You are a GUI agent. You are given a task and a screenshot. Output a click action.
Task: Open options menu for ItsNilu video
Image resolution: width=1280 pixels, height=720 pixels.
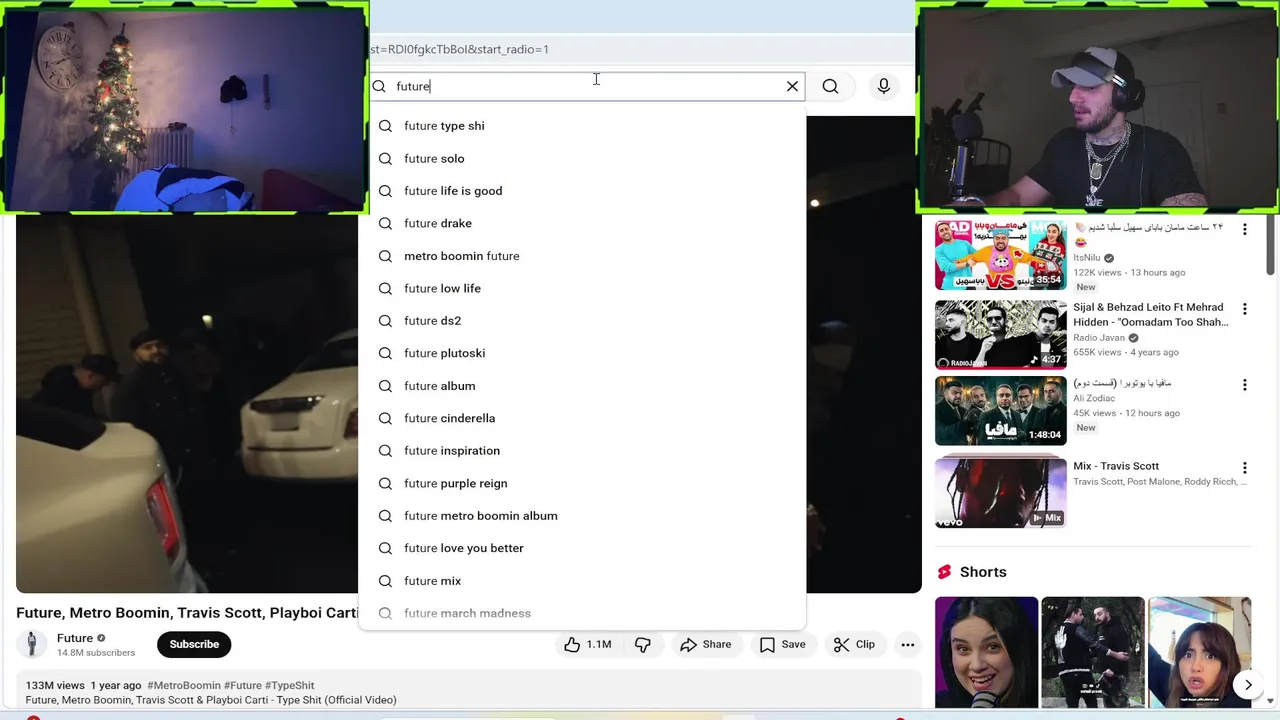click(x=1244, y=229)
